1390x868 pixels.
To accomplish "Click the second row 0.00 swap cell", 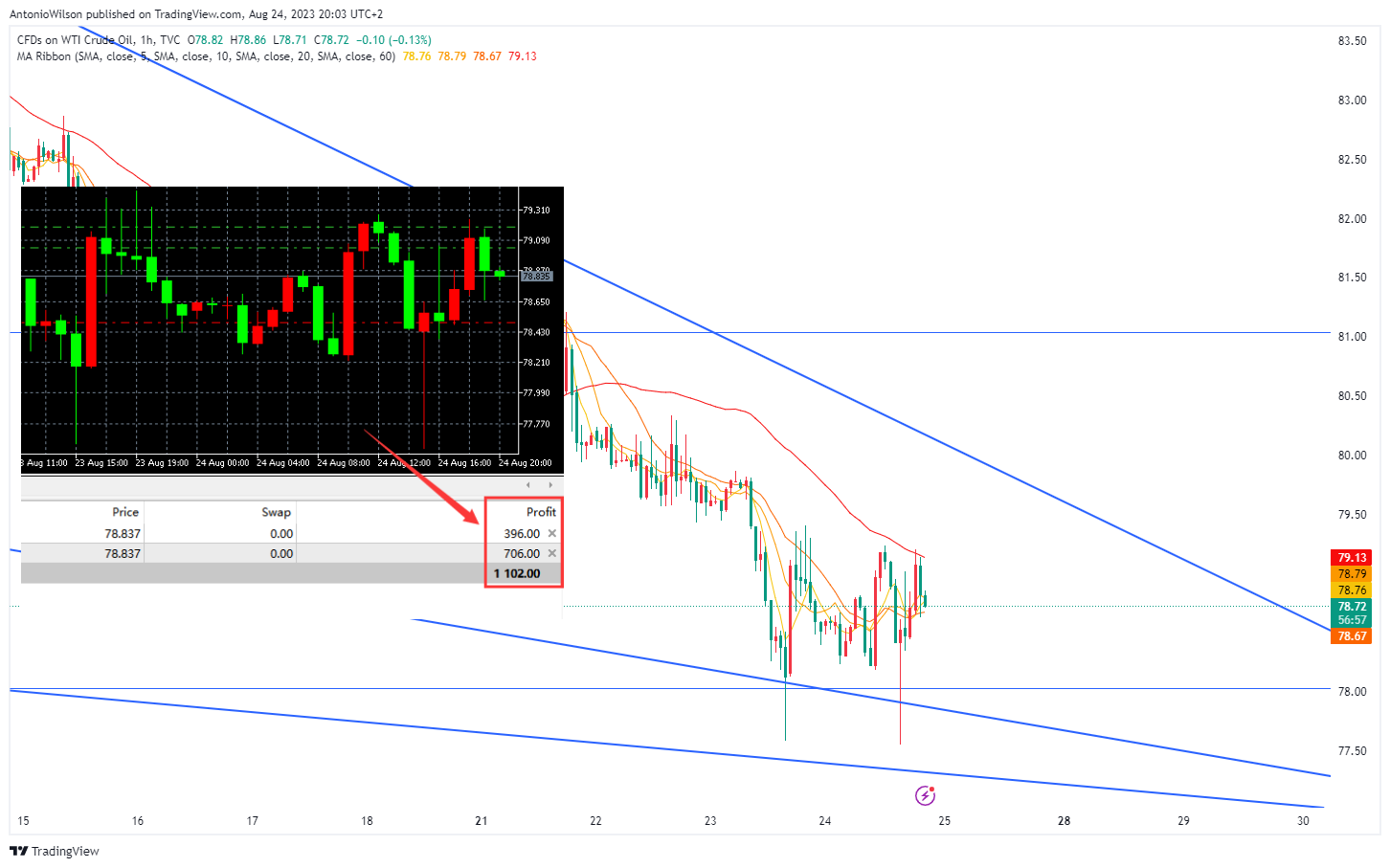I will point(281,553).
